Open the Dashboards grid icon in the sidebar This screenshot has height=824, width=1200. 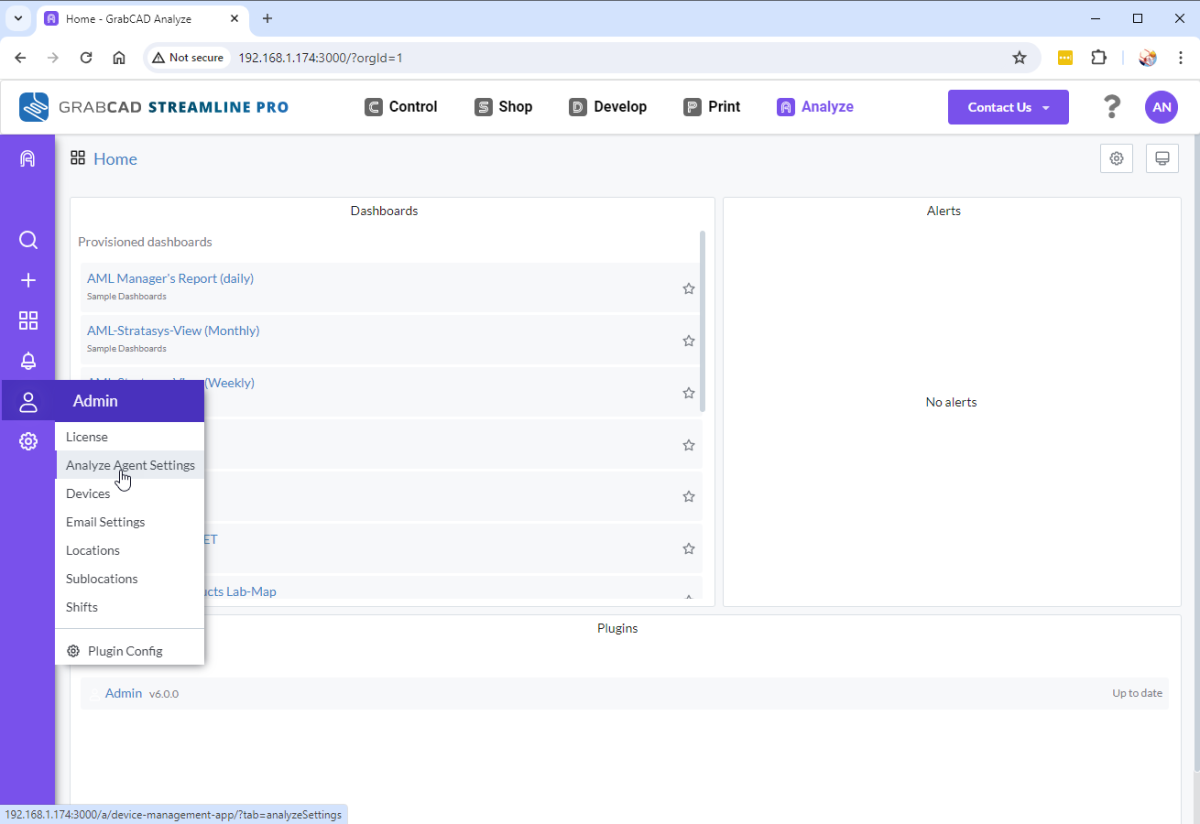(28, 320)
